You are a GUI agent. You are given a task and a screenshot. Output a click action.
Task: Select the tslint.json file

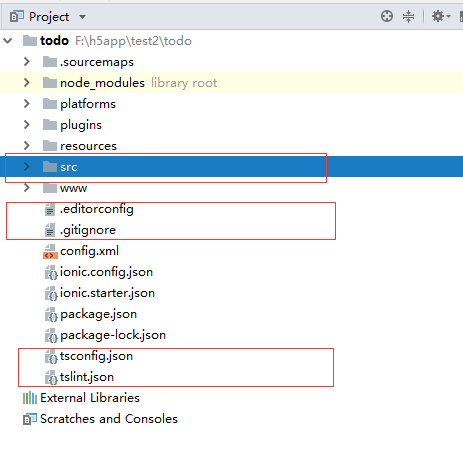231,377
